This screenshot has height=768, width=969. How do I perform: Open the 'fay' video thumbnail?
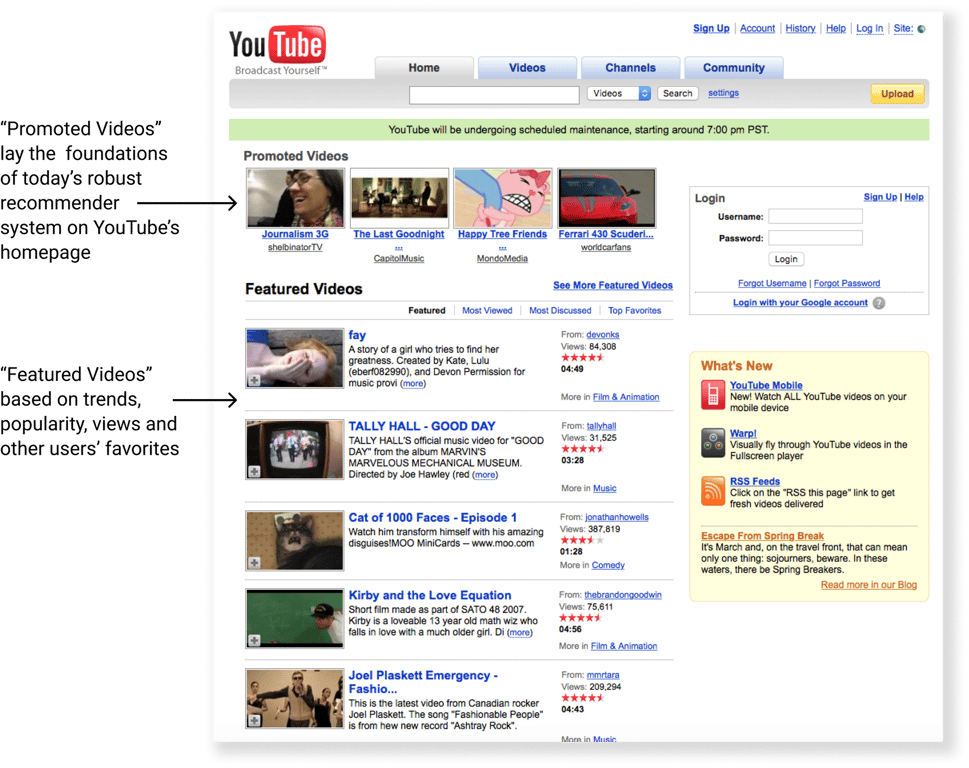[x=295, y=358]
